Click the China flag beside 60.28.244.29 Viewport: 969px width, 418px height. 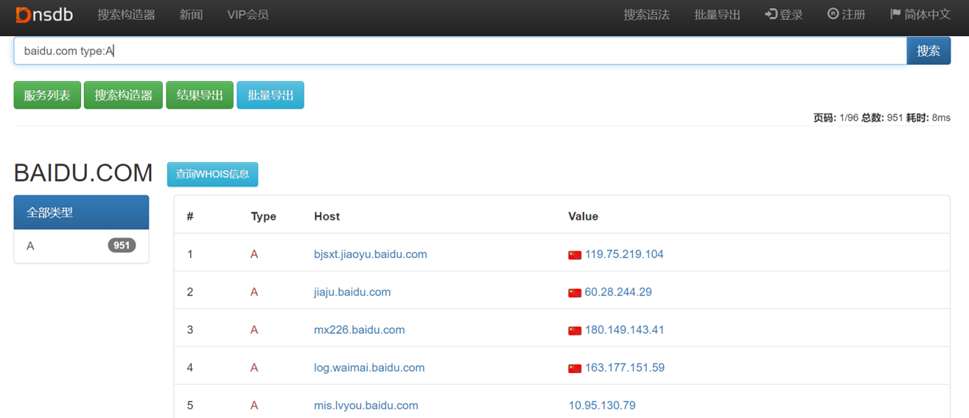(x=575, y=292)
